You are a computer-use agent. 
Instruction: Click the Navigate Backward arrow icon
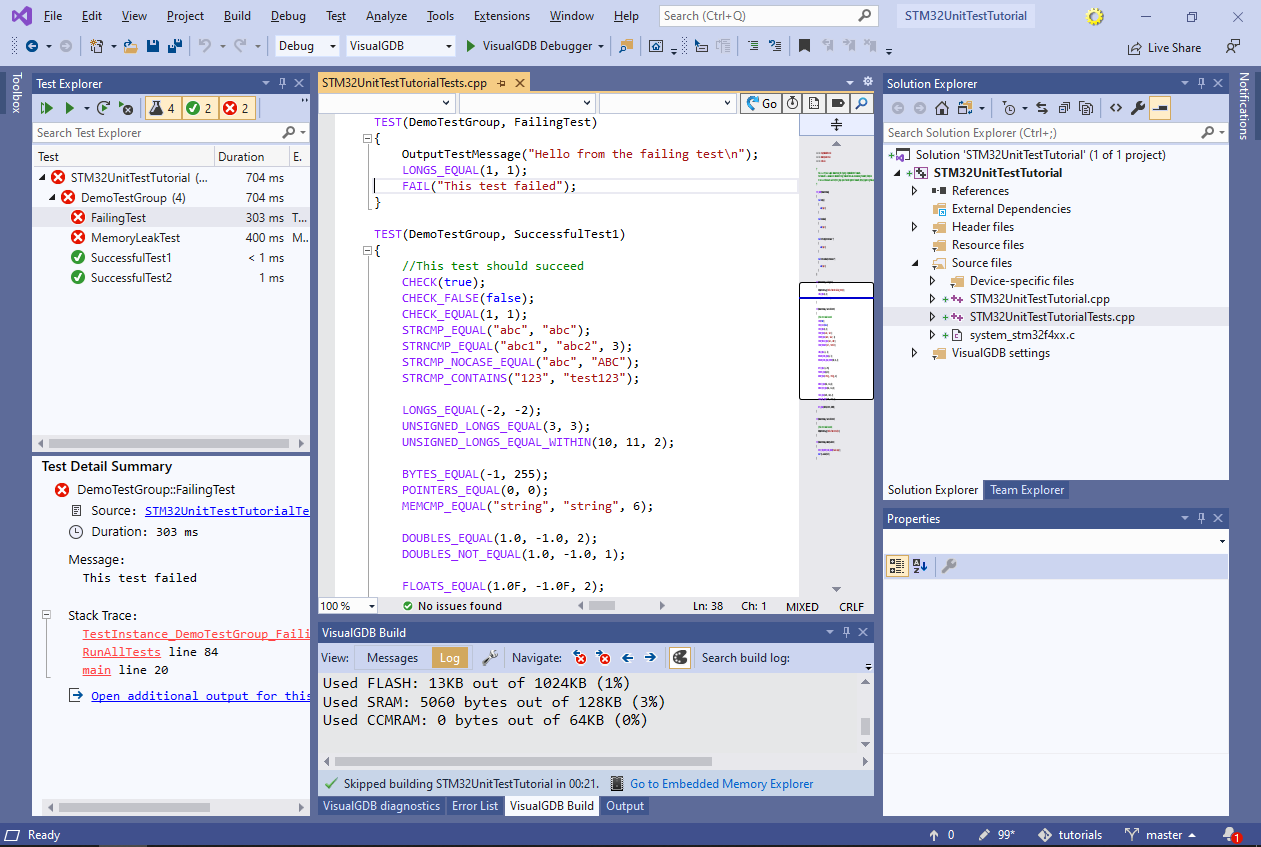tap(32, 46)
